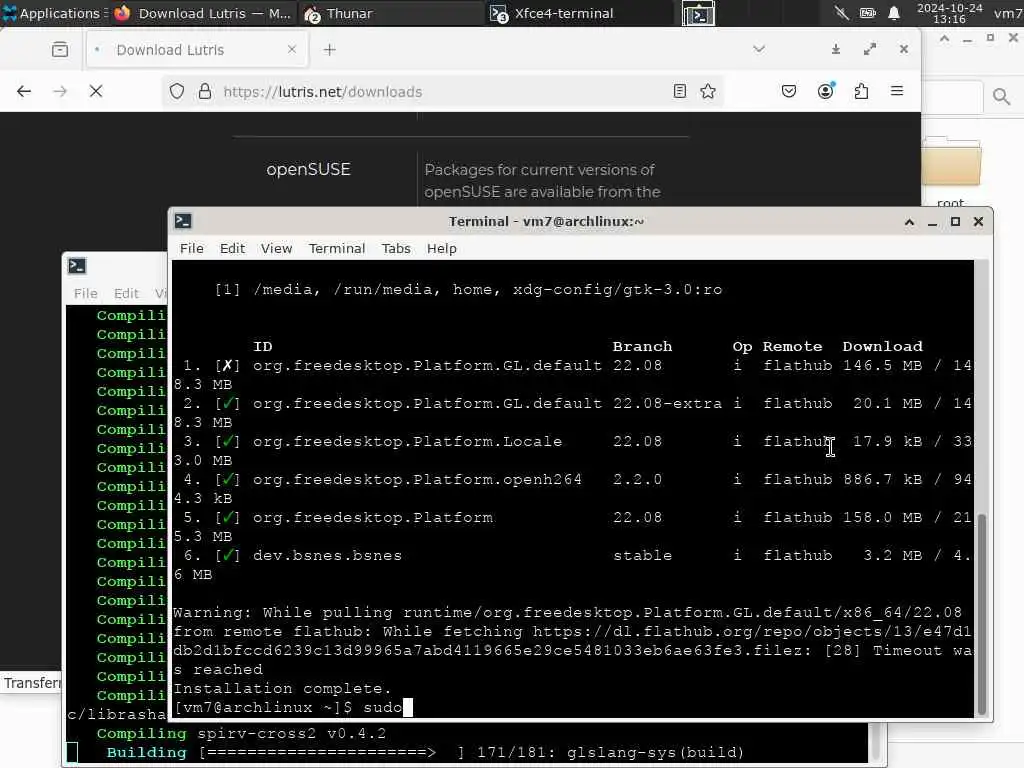
Task: Click the background terminal window icon
Action: (77, 266)
